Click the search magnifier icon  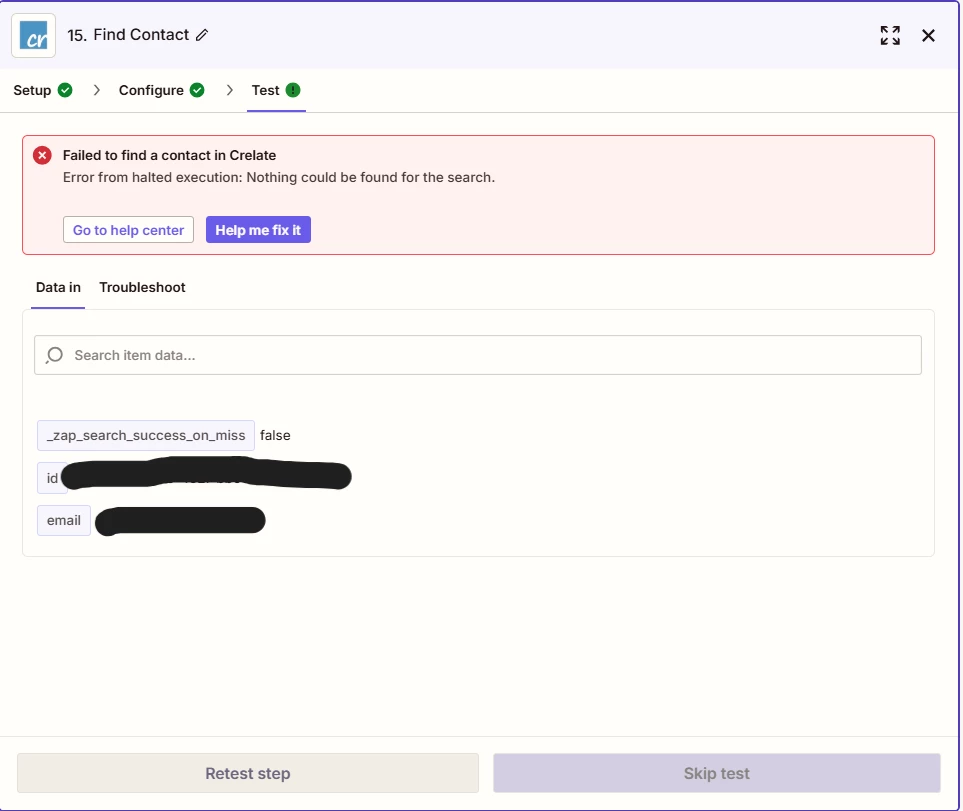(55, 355)
